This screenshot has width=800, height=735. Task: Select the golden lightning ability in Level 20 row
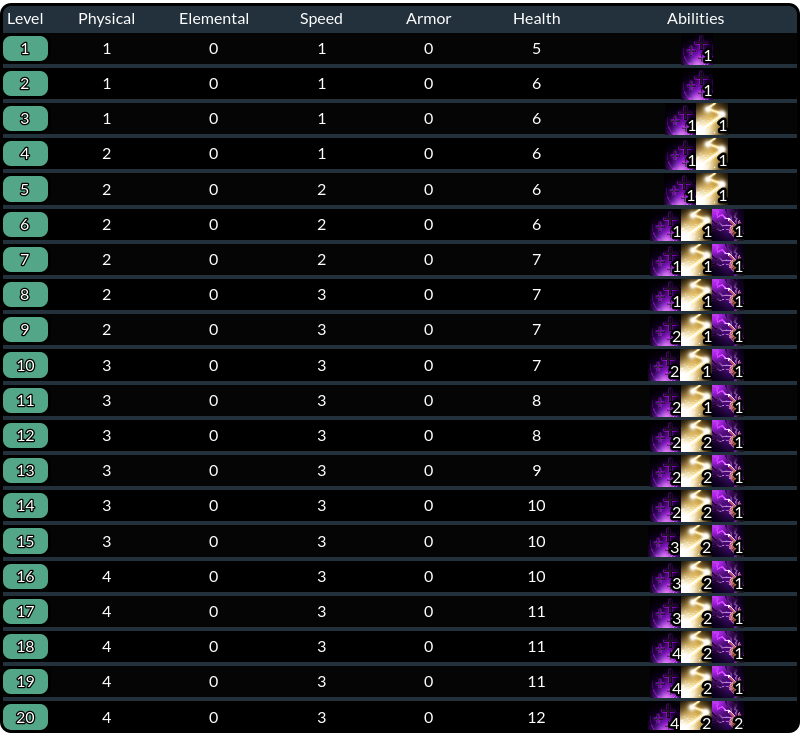click(x=697, y=716)
